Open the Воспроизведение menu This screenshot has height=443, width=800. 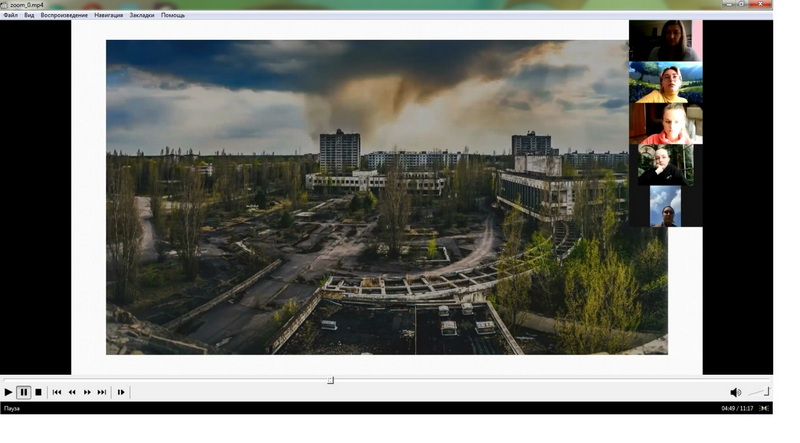(x=64, y=15)
